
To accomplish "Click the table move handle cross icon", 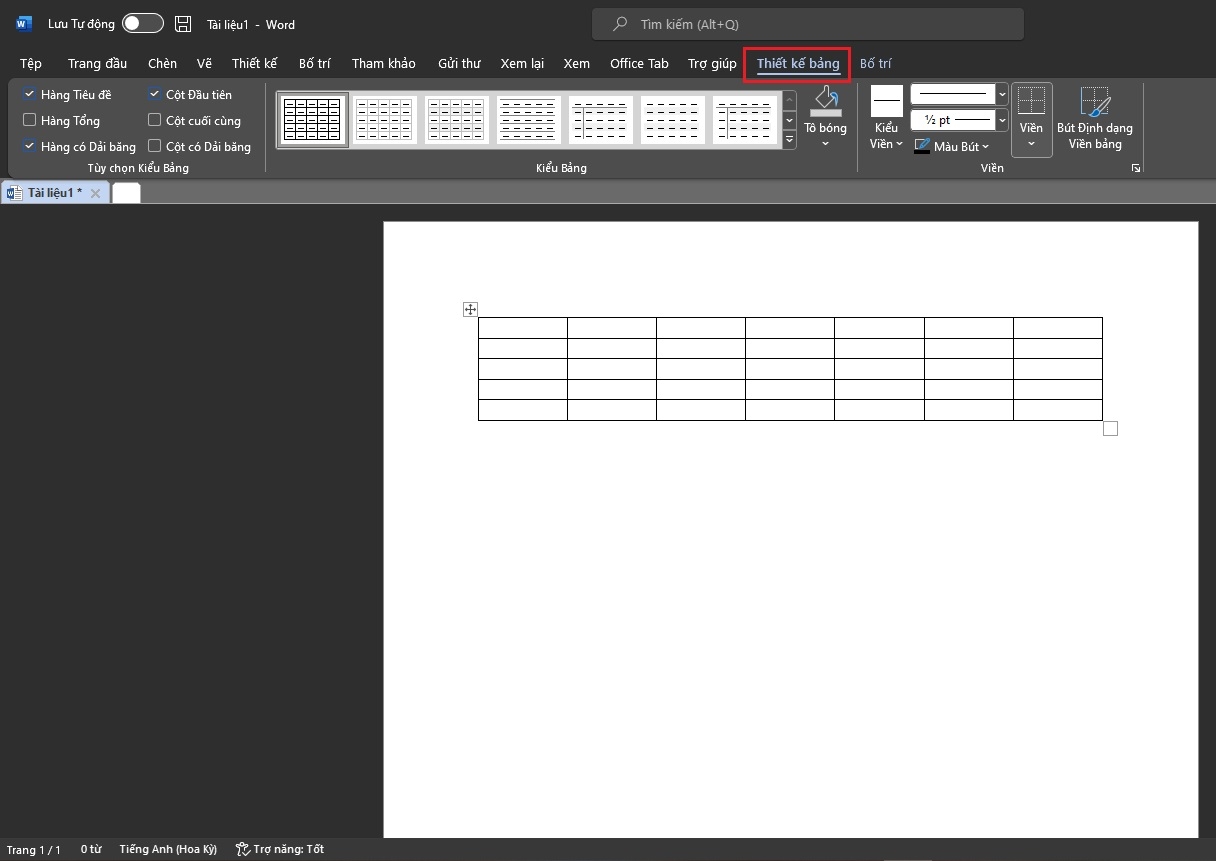I will [x=470, y=310].
